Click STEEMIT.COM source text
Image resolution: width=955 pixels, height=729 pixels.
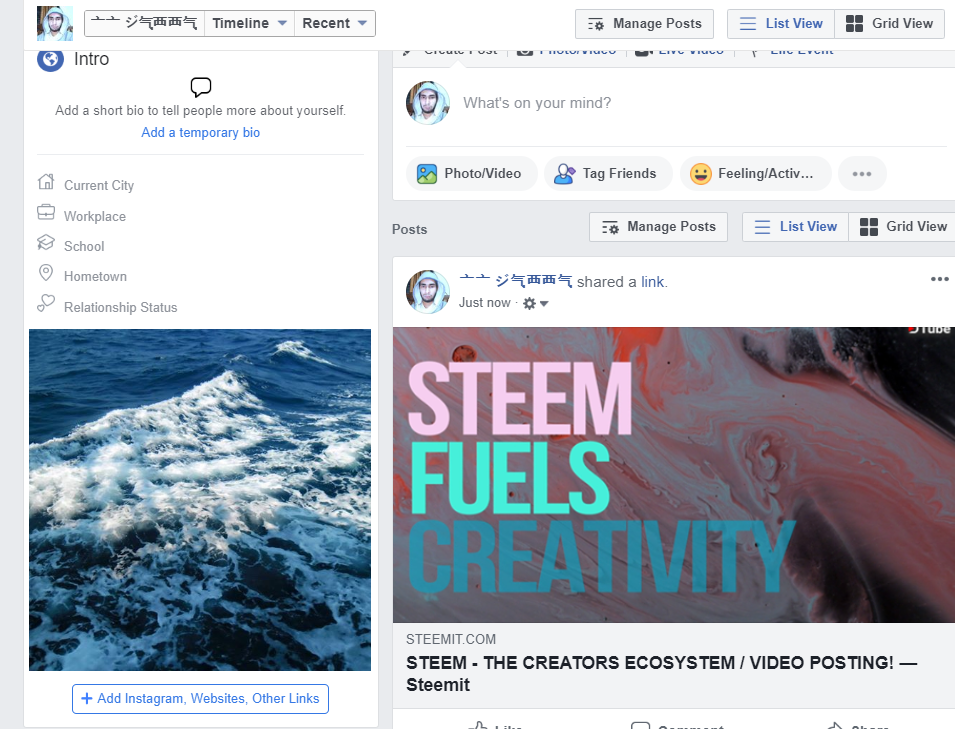(x=451, y=639)
